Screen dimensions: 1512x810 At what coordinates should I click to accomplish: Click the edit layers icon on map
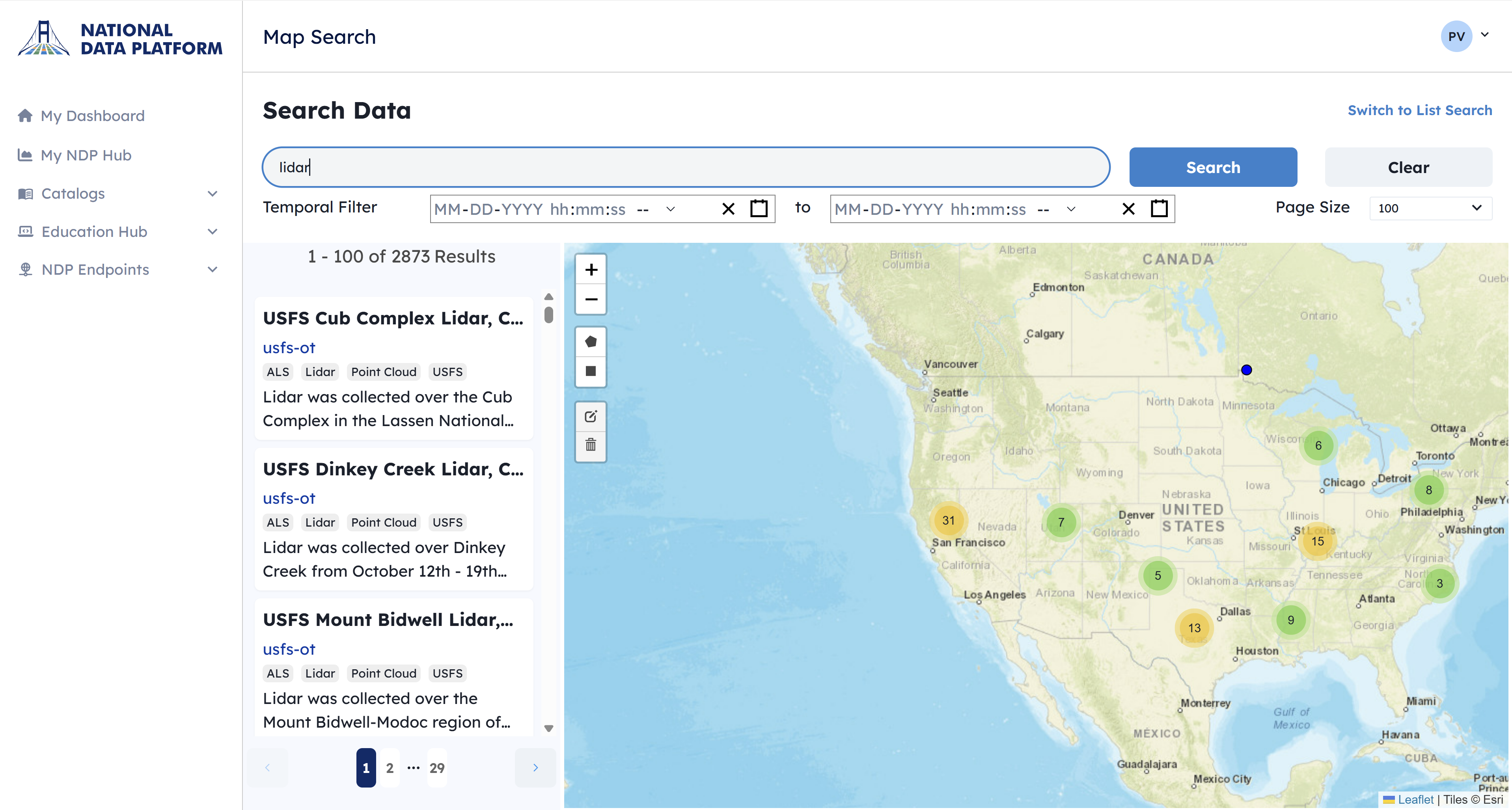(x=591, y=416)
